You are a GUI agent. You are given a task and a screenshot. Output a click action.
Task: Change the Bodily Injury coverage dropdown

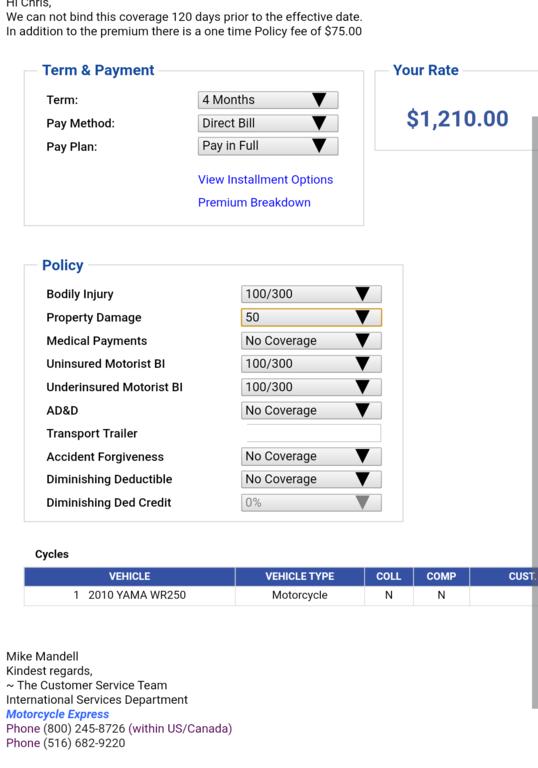tap(311, 294)
